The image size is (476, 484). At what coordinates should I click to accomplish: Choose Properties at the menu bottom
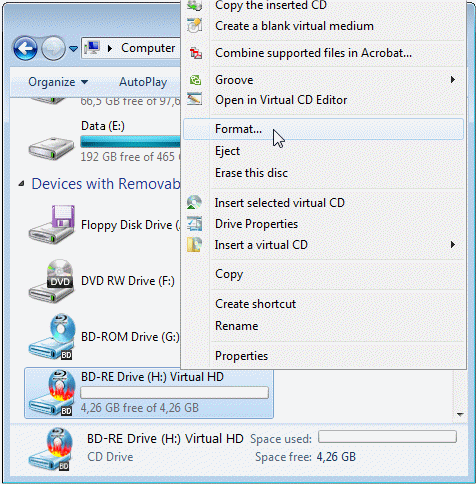241,356
